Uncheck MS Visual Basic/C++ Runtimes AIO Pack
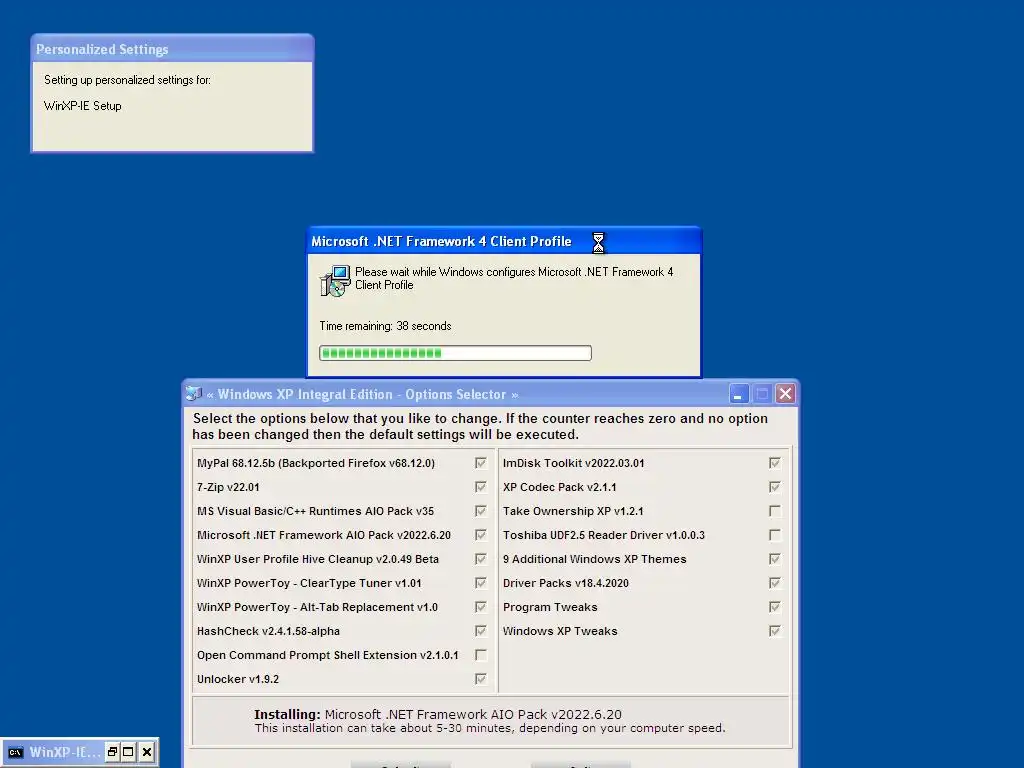 click(x=481, y=511)
